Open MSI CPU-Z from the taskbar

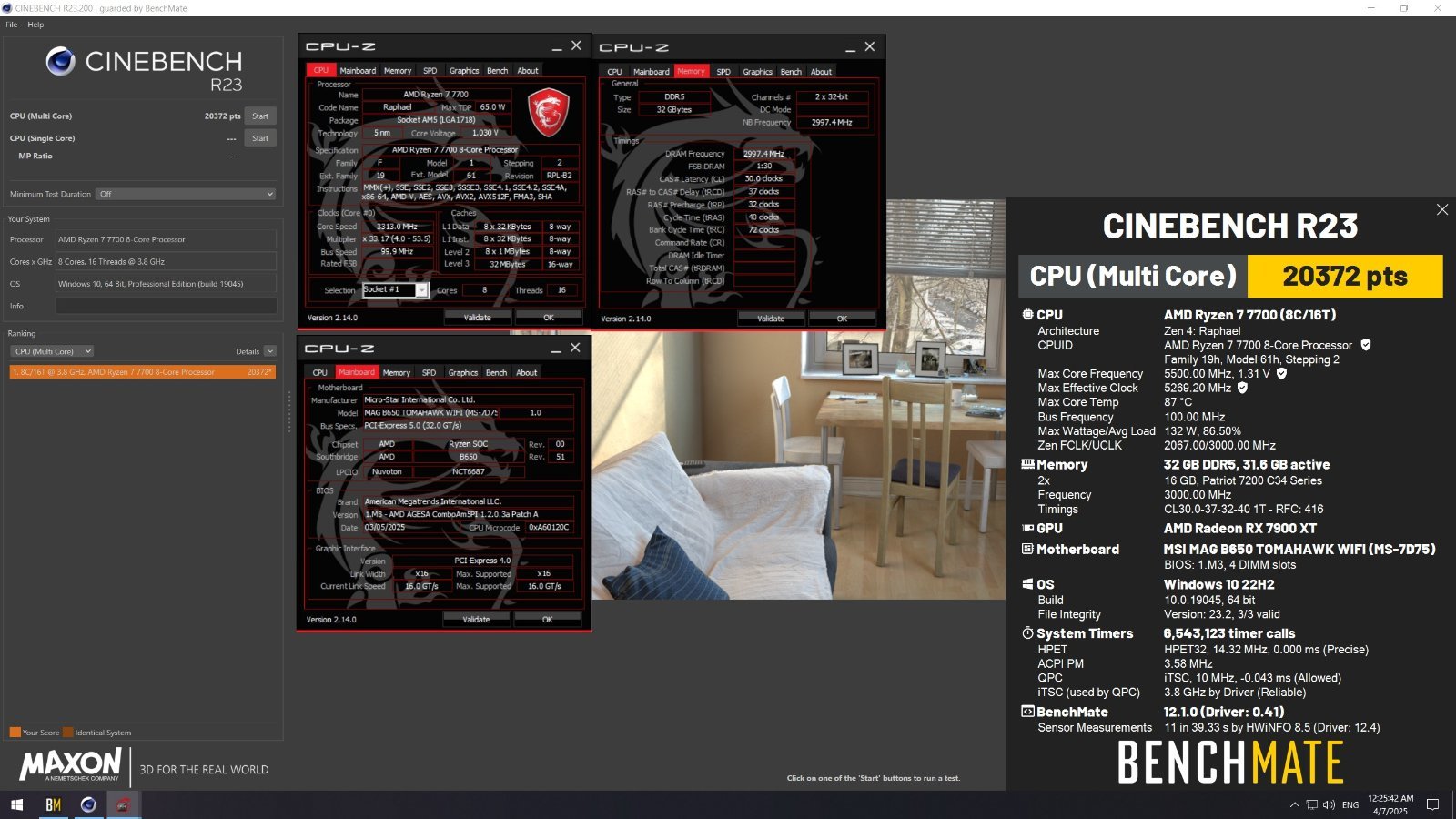tap(123, 804)
